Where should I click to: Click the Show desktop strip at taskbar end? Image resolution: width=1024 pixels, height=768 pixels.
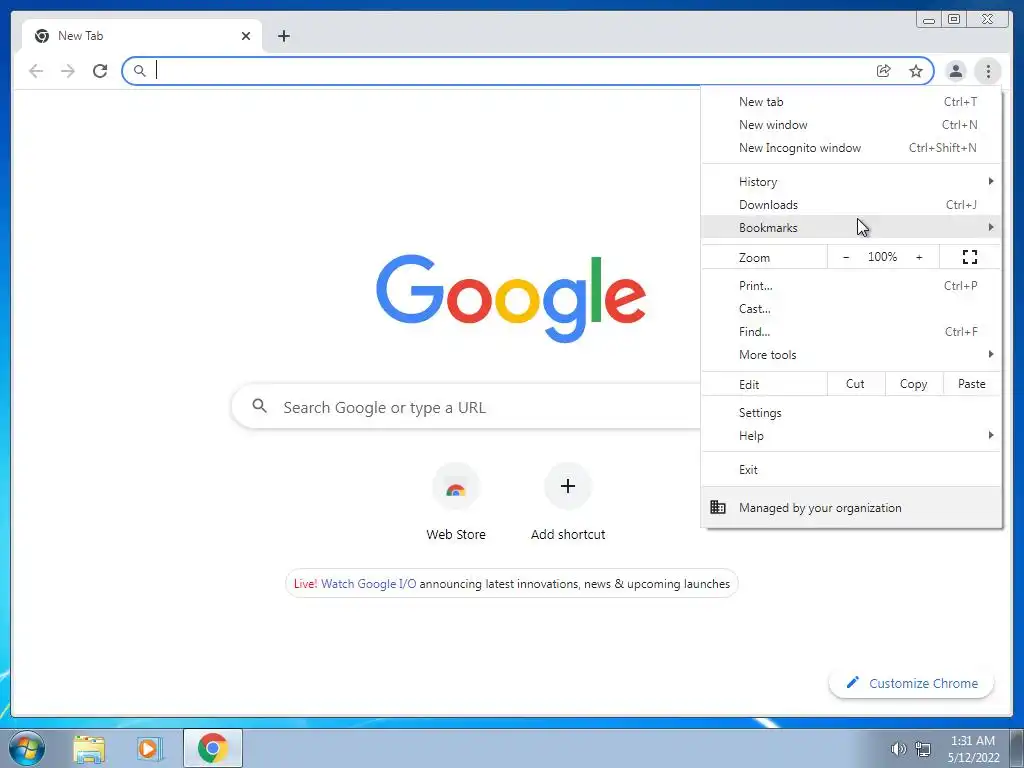coord(1017,748)
